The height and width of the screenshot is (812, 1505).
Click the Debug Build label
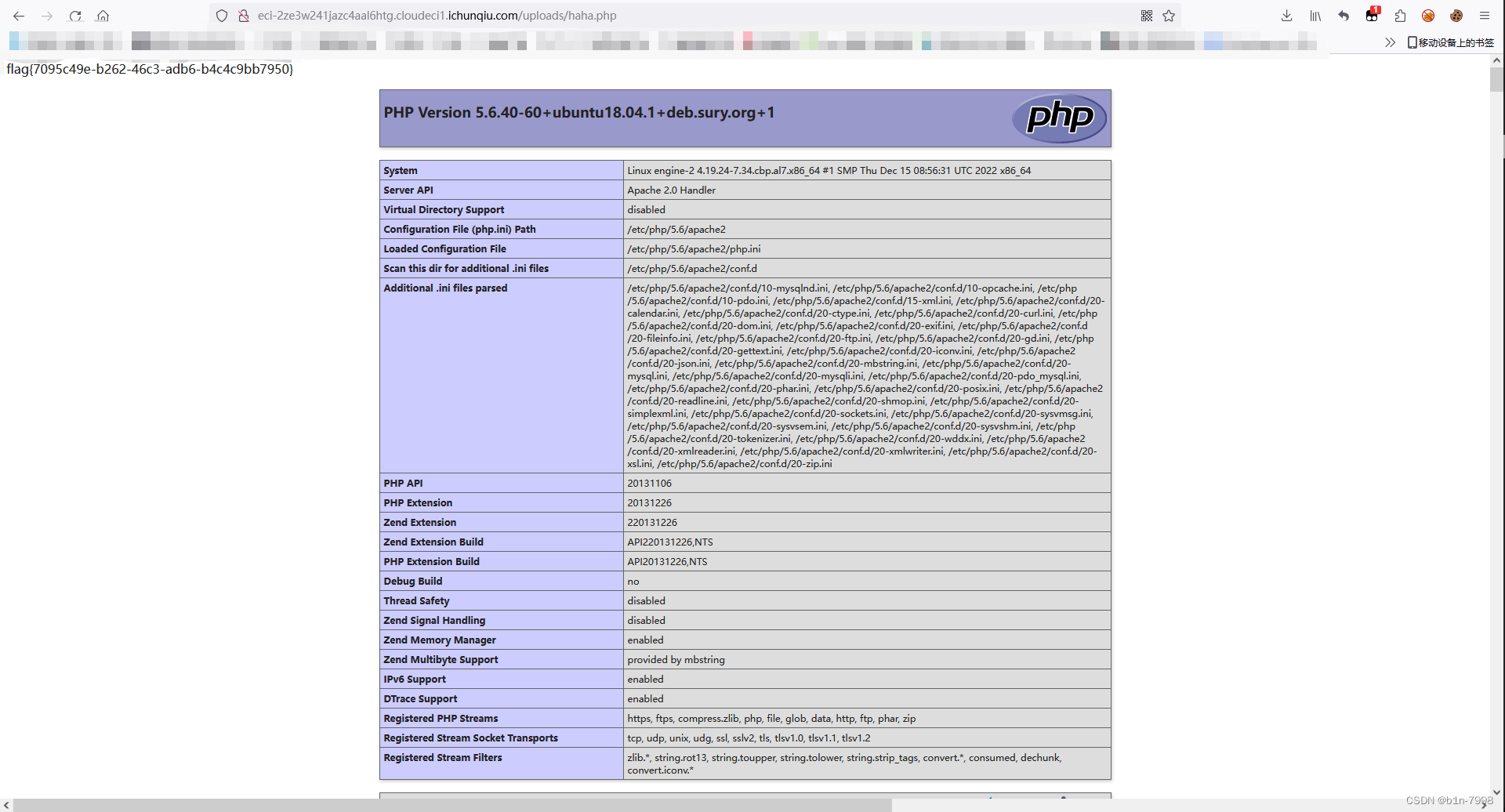(x=413, y=582)
